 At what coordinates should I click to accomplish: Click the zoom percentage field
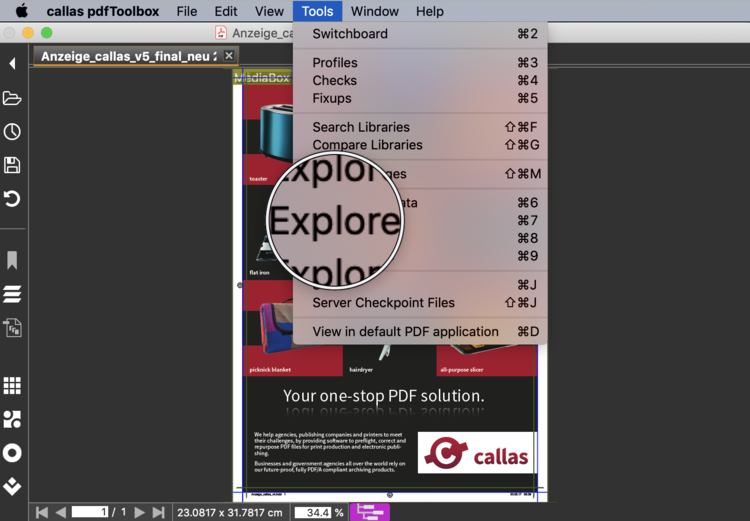[x=313, y=512]
